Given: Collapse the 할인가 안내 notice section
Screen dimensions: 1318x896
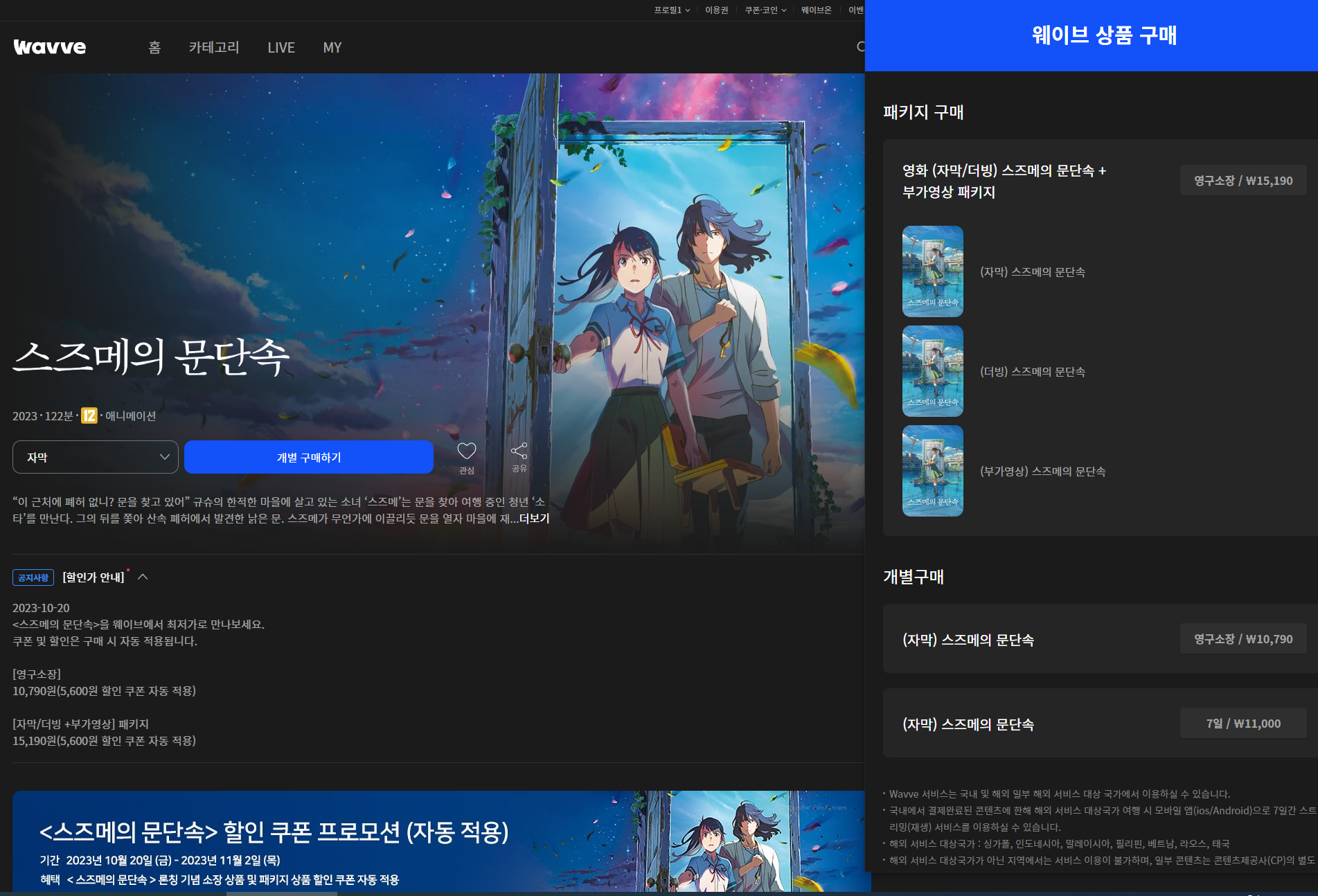Looking at the screenshot, I should point(144,577).
